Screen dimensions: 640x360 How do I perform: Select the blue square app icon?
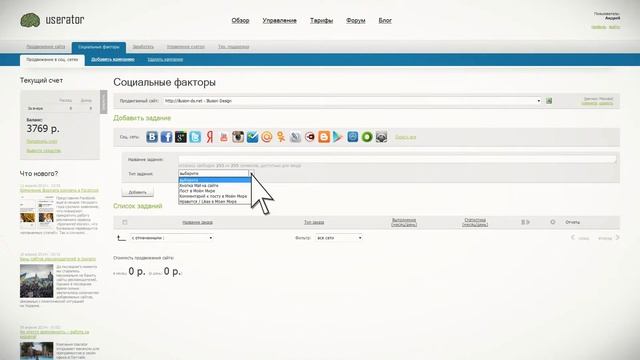click(353, 137)
